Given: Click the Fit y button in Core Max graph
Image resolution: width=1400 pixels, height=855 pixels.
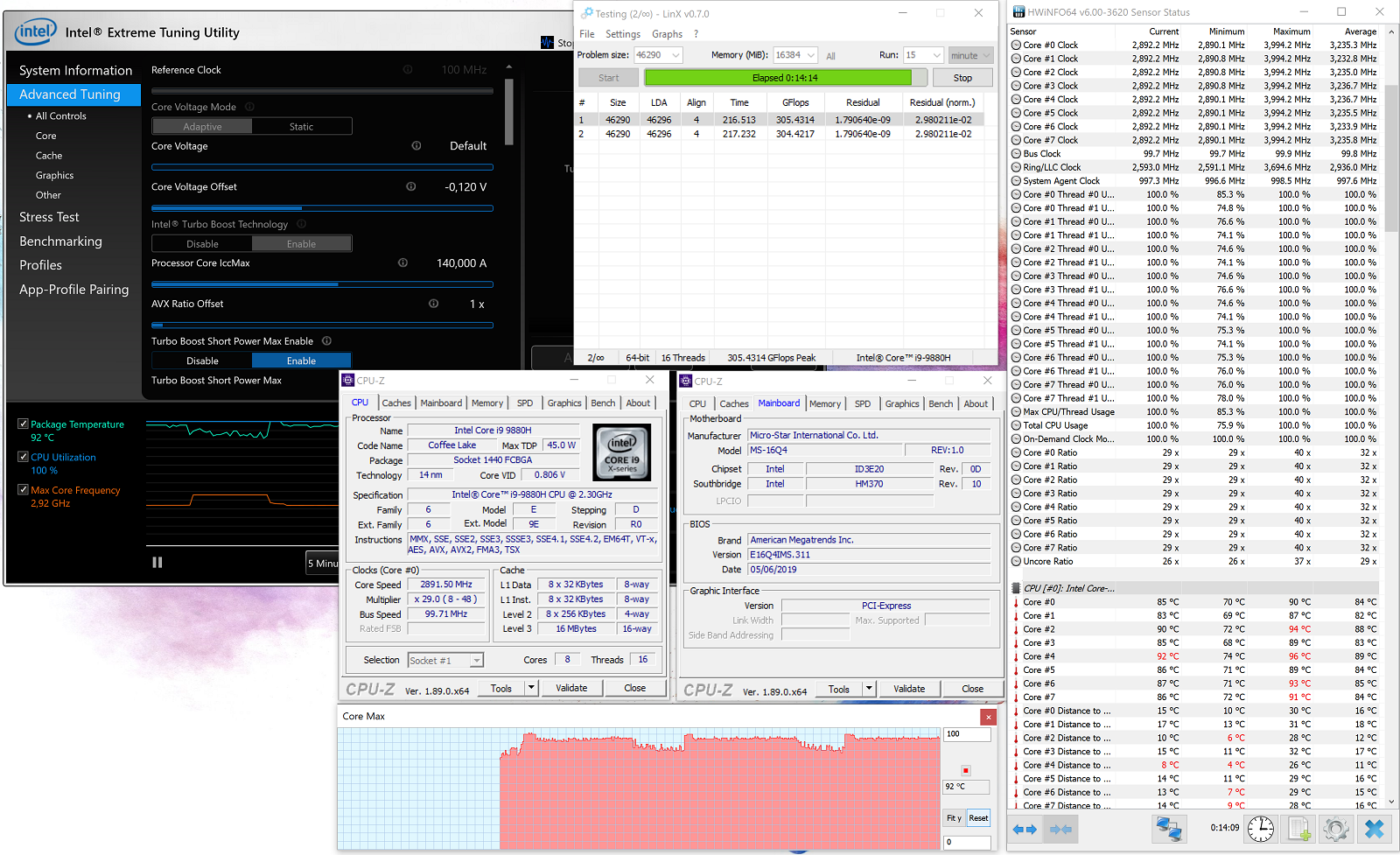Looking at the screenshot, I should (954, 818).
